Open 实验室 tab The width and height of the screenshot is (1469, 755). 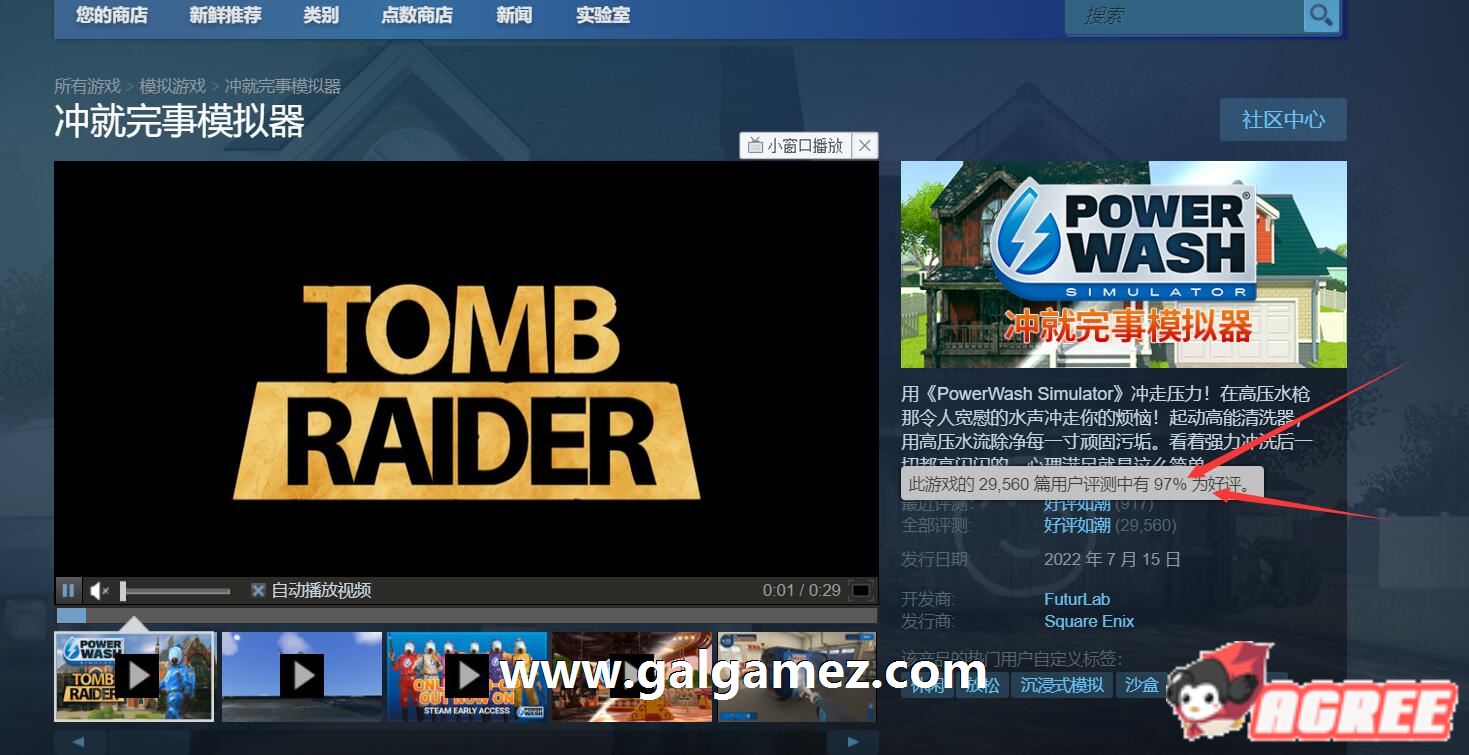(603, 15)
